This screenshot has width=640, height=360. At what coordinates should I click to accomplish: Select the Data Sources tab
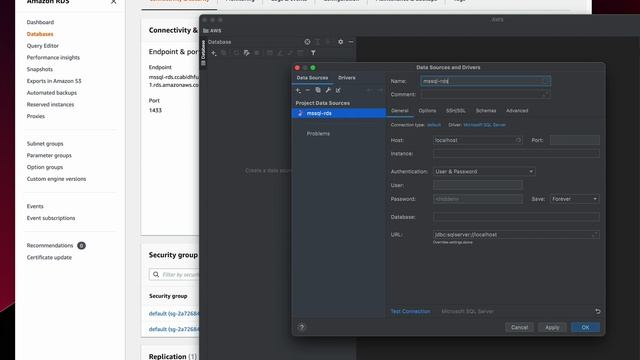tap(312, 78)
